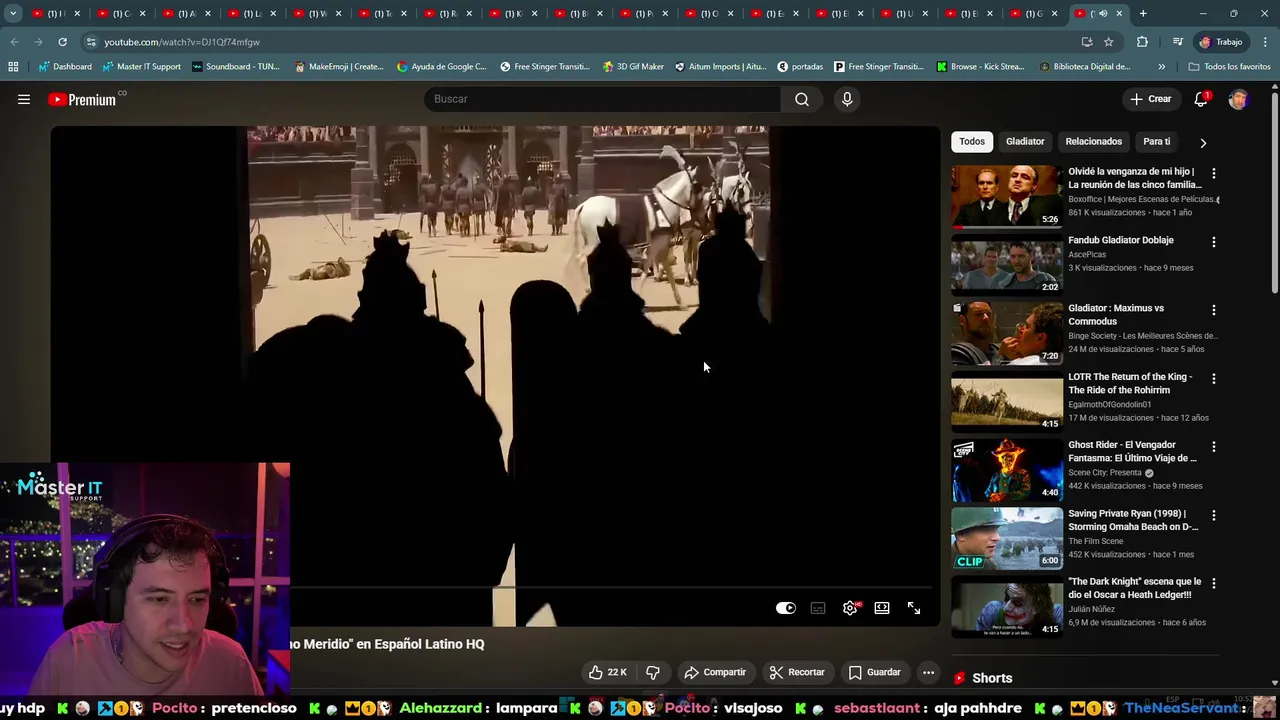
Task: Toggle subtitles button in the player
Action: point(818,608)
